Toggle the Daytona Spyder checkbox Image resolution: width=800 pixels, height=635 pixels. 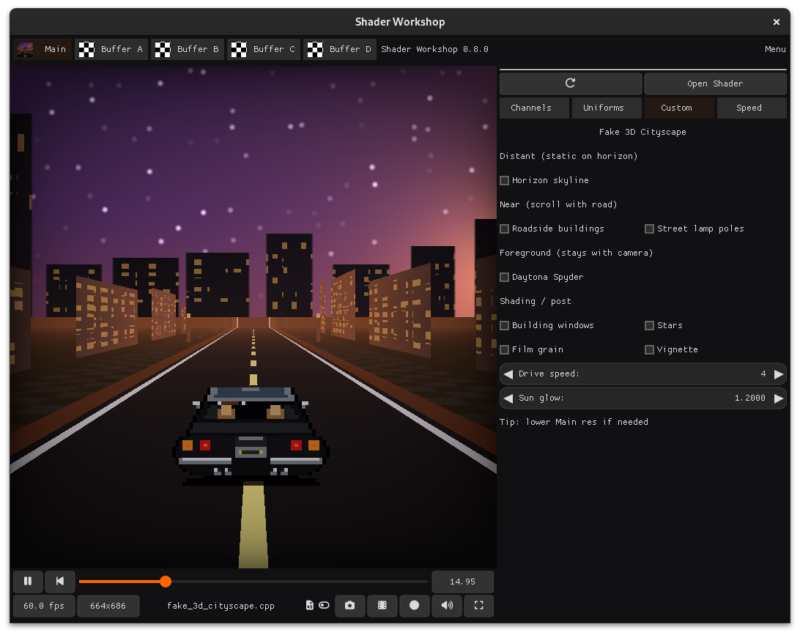coord(505,277)
